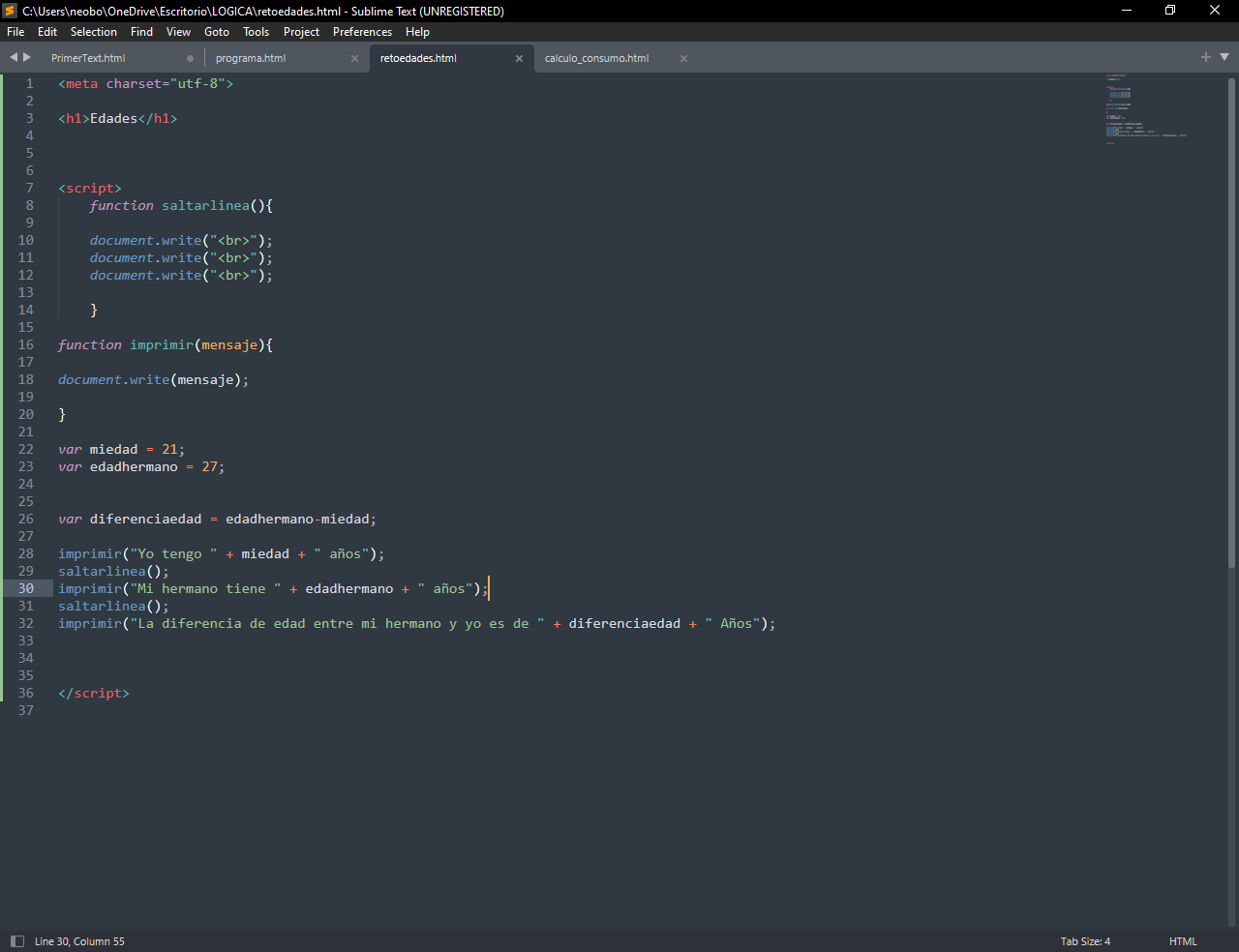Click line number 16 in gutter
This screenshot has height=952, width=1239.
pyautogui.click(x=26, y=344)
